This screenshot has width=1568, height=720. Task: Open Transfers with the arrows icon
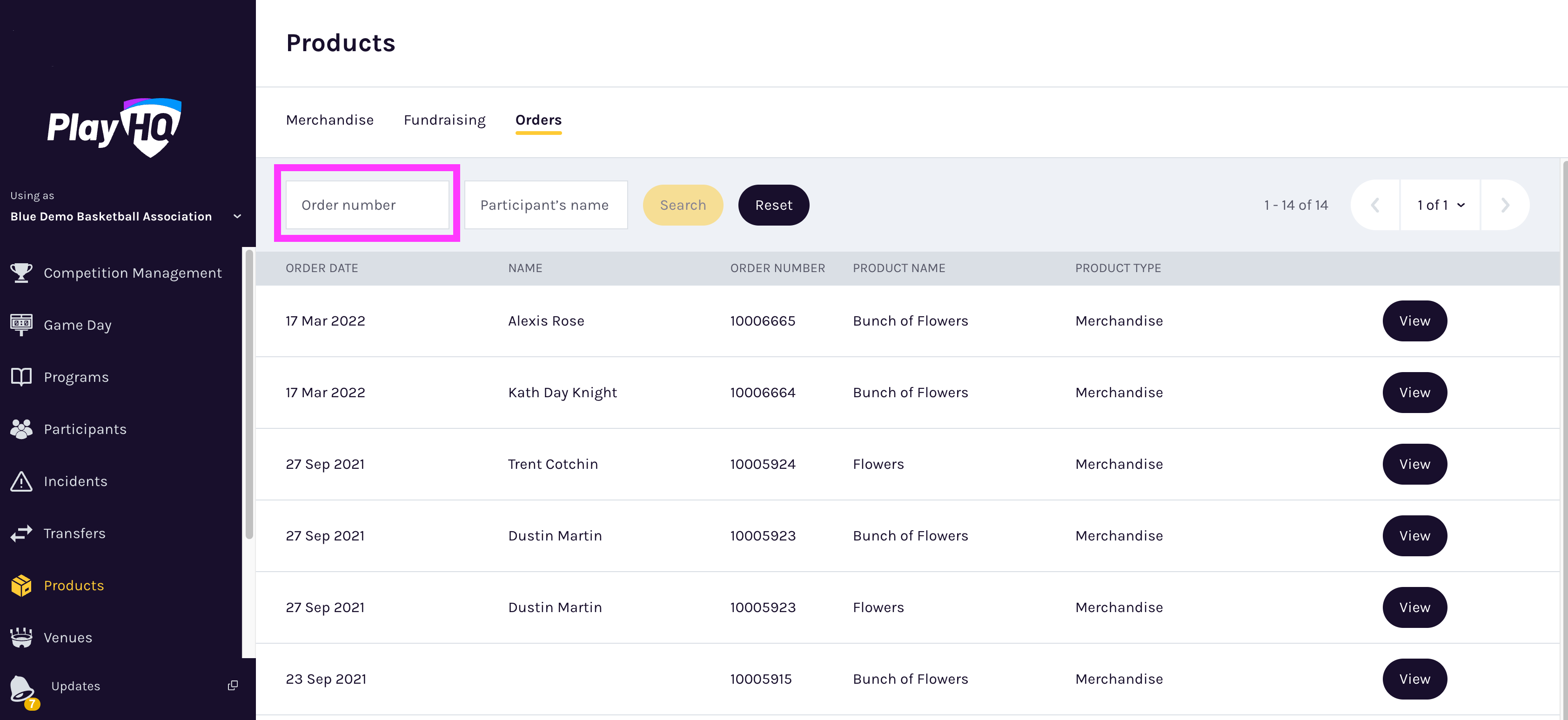click(21, 533)
